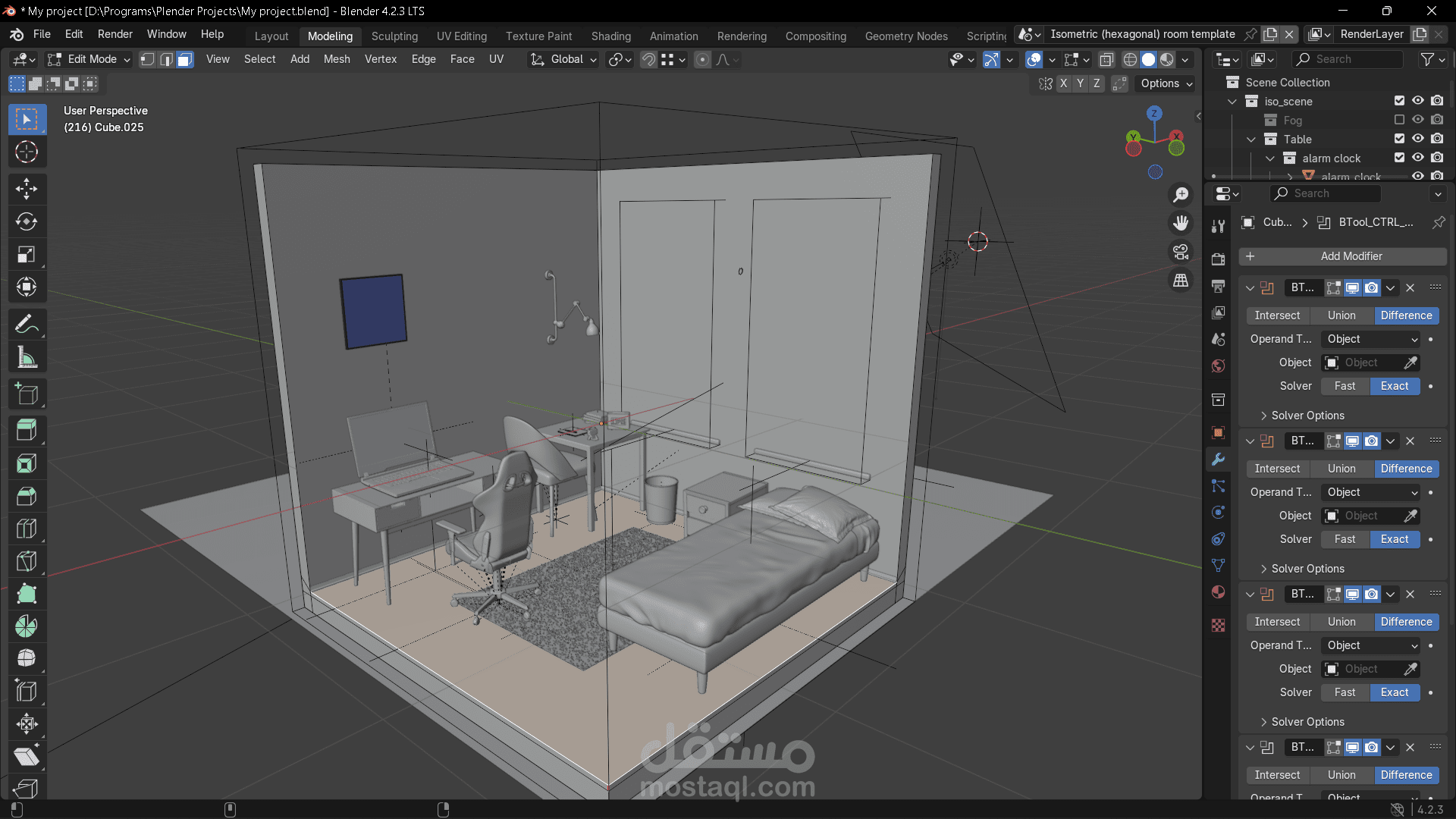The height and width of the screenshot is (819, 1456).
Task: Expand the first Solver Options section
Action: tap(1307, 416)
